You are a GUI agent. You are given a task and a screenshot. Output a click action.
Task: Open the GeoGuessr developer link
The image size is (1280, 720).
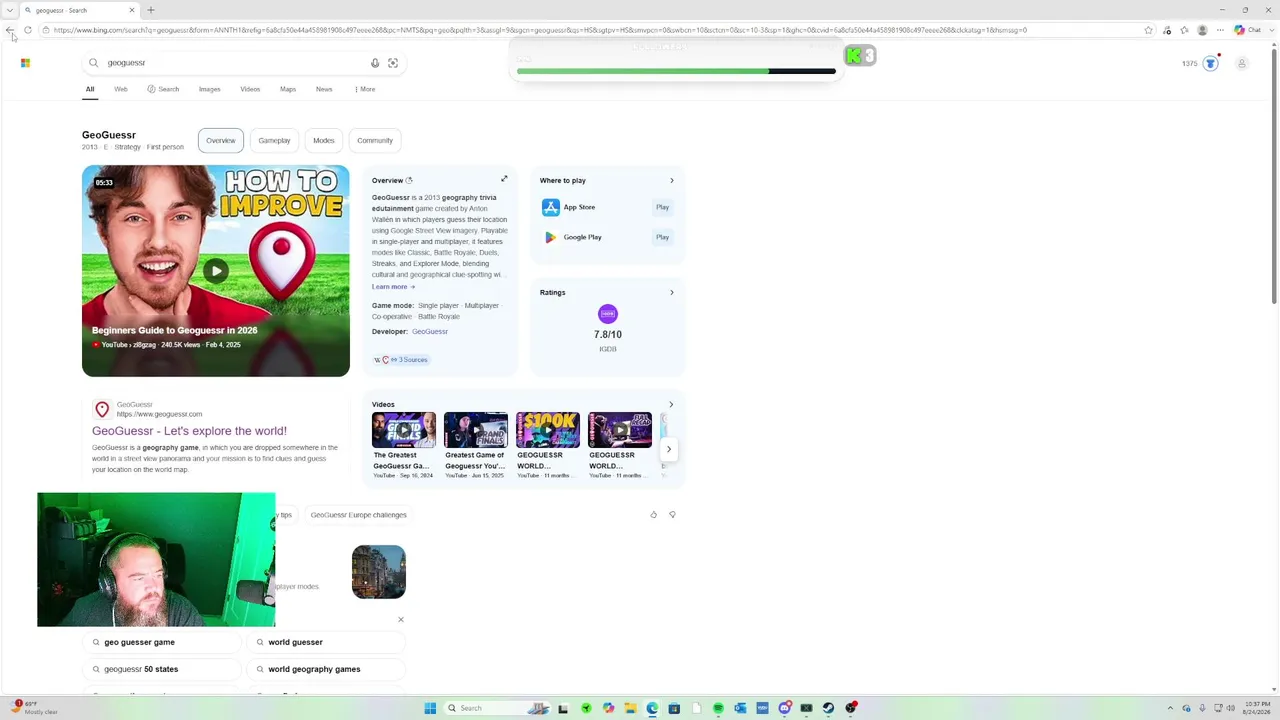[430, 331]
